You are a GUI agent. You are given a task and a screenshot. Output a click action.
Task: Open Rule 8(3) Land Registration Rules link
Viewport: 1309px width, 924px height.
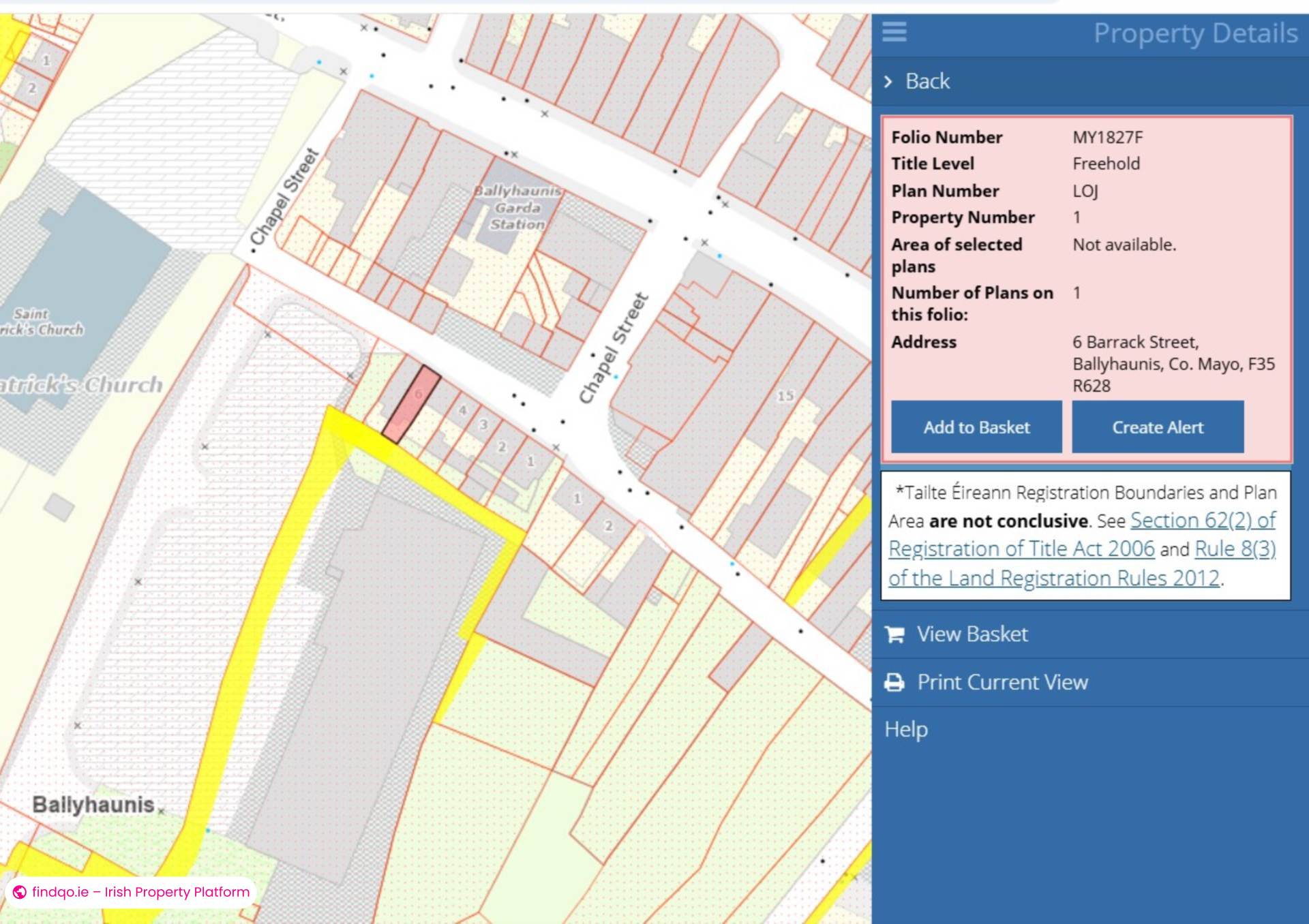point(1082,564)
